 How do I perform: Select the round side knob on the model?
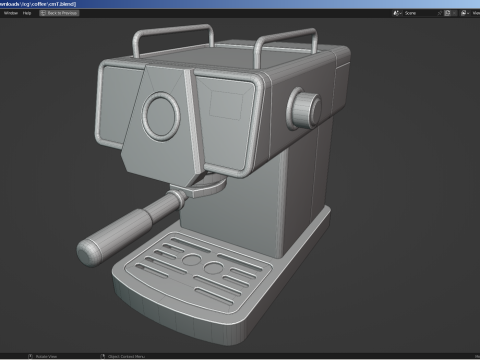[305, 109]
